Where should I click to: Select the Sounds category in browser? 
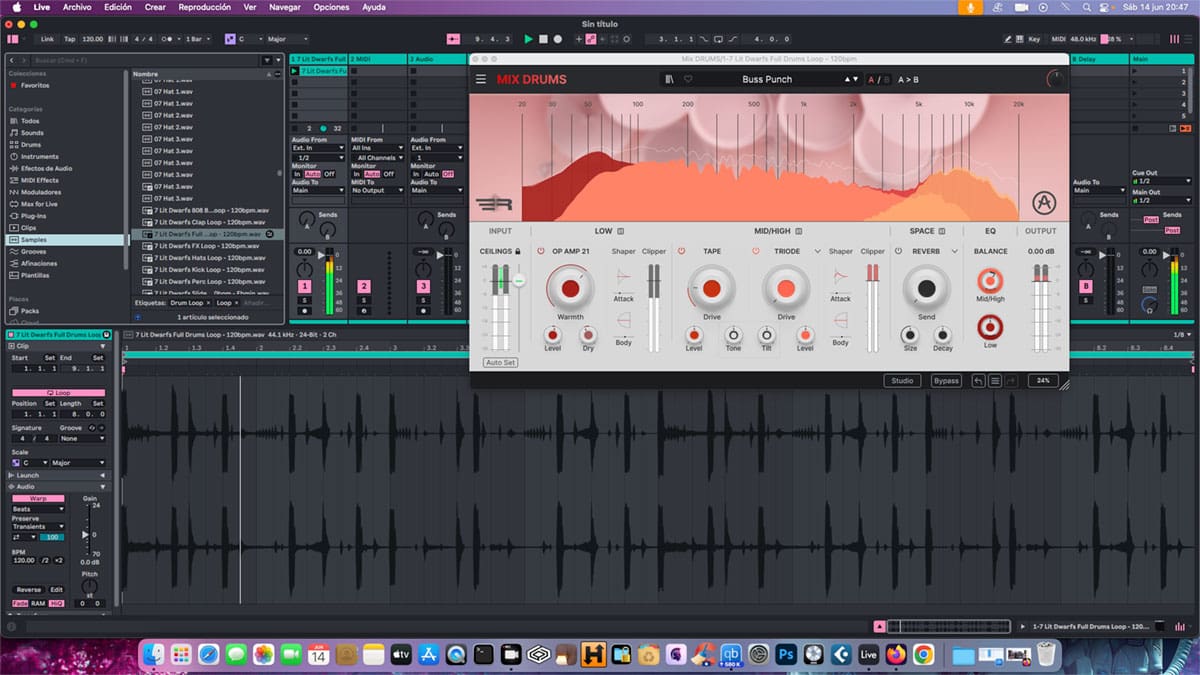pos(33,133)
